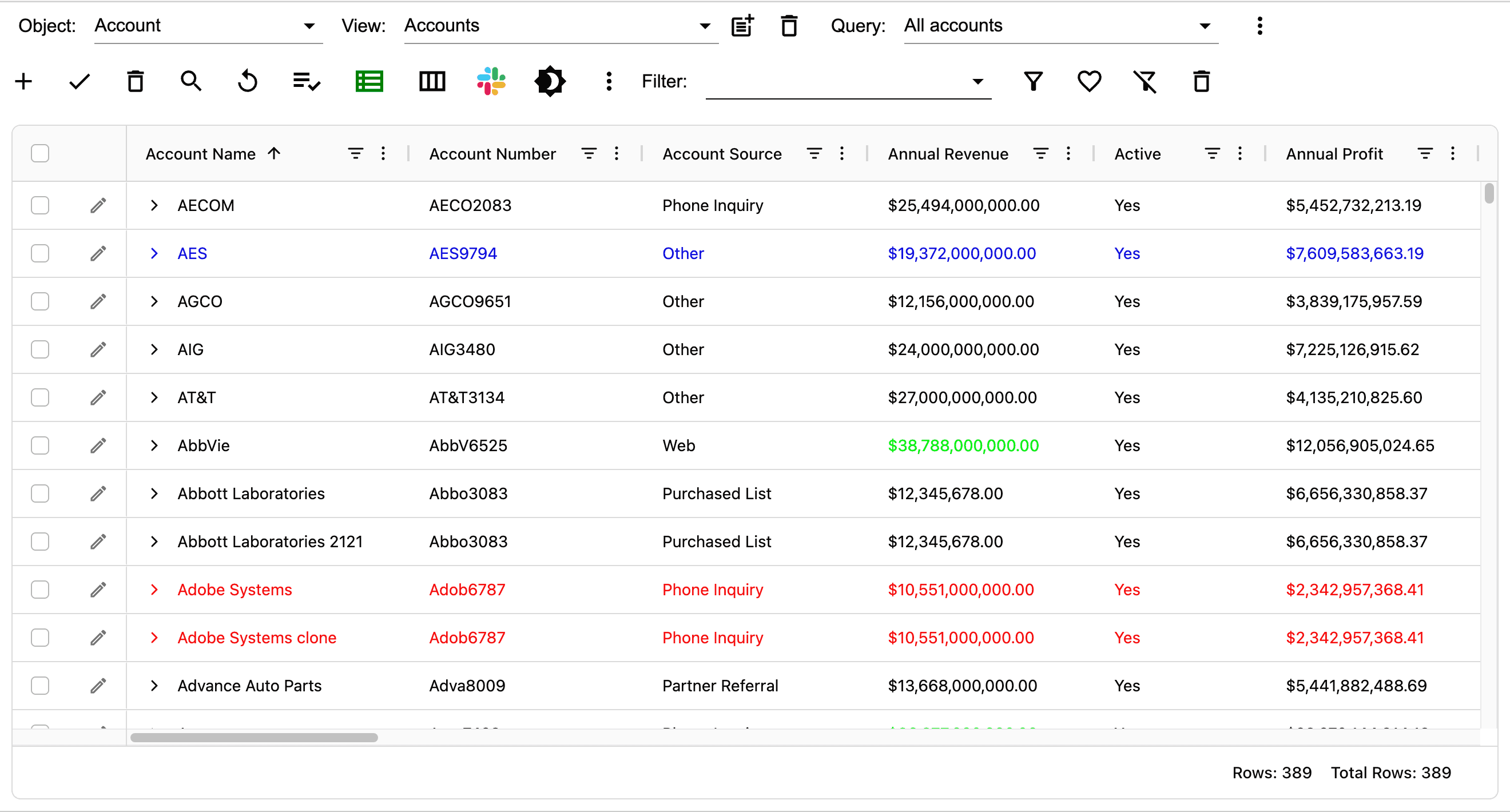Select the Adobe Systems row checkbox
Image resolution: width=1510 pixels, height=812 pixels.
[40, 590]
